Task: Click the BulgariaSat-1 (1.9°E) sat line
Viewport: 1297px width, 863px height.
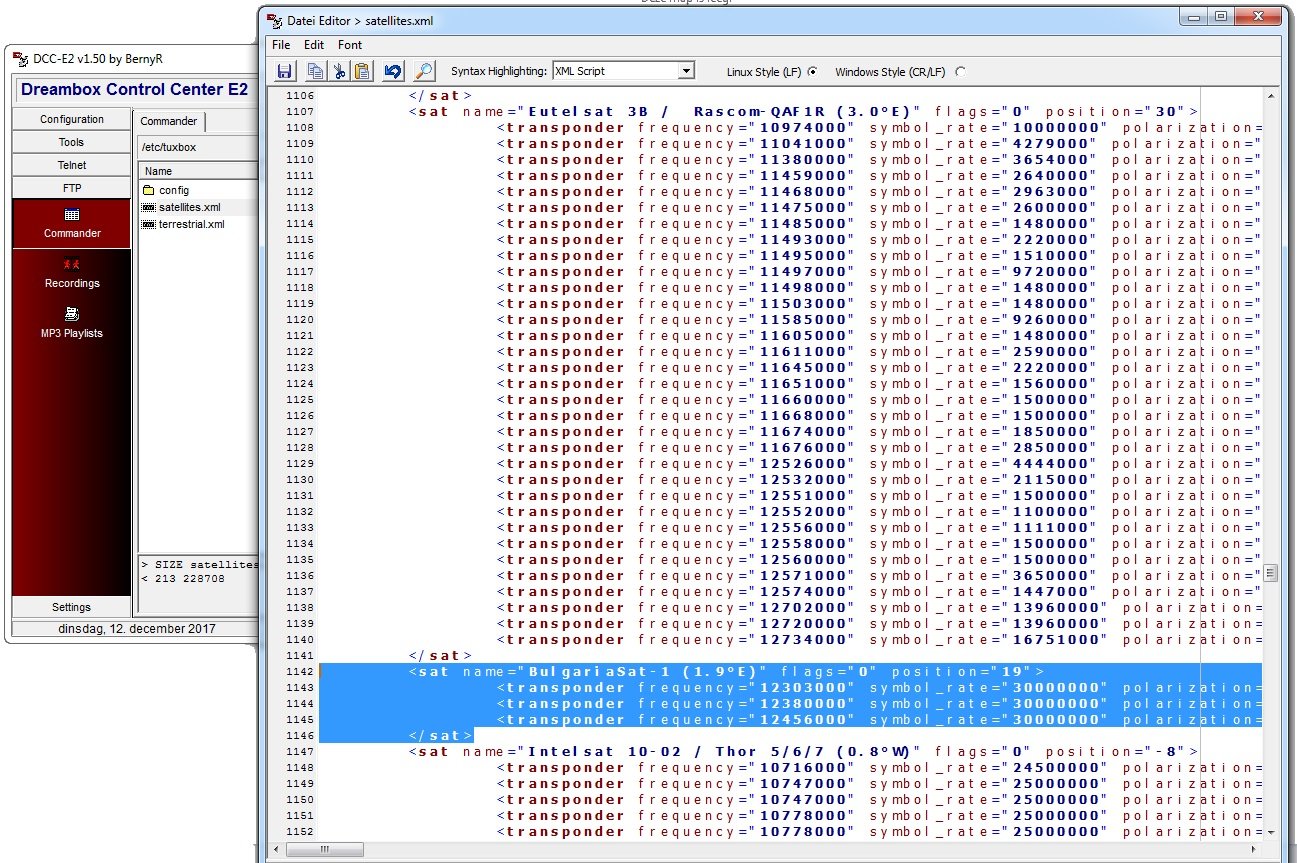Action: pyautogui.click(x=726, y=671)
